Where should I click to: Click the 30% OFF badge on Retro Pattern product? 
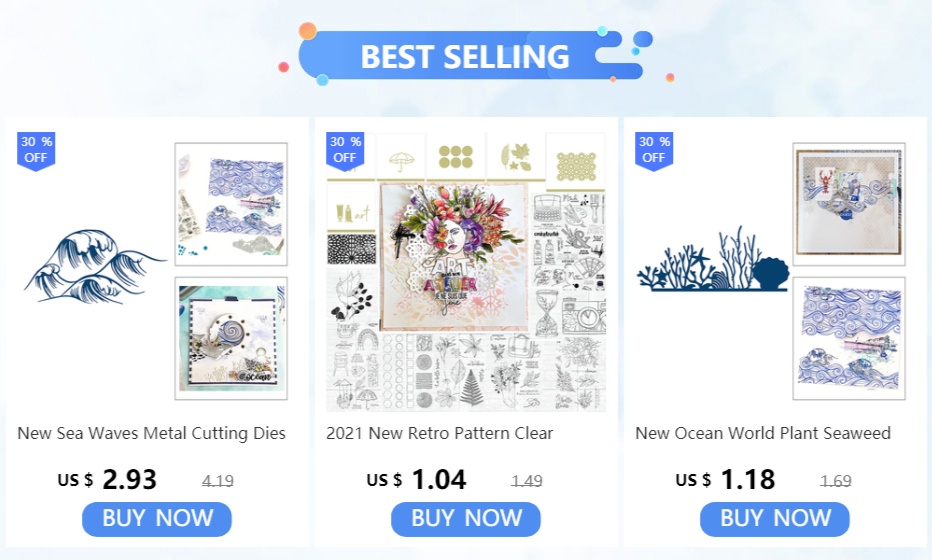(x=345, y=151)
